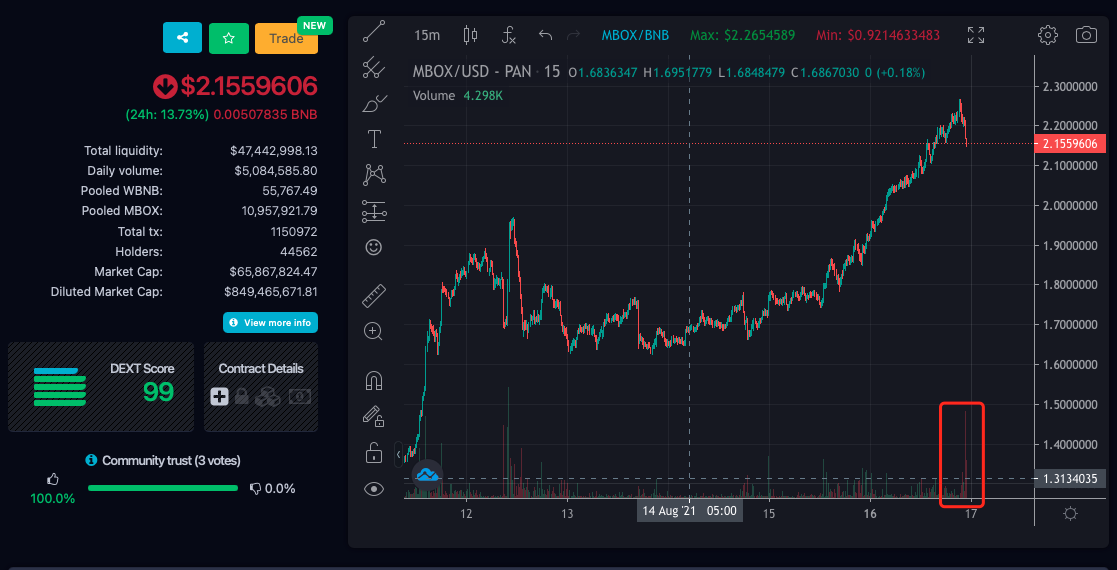This screenshot has height=570, width=1117.
Task: Click the Total tx value 1150972
Action: coord(293,232)
